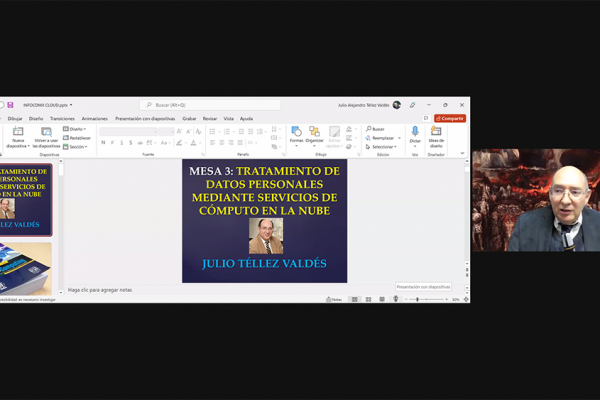The height and width of the screenshot is (400, 600).
Task: Click the text highlight color button
Action: click(179, 143)
